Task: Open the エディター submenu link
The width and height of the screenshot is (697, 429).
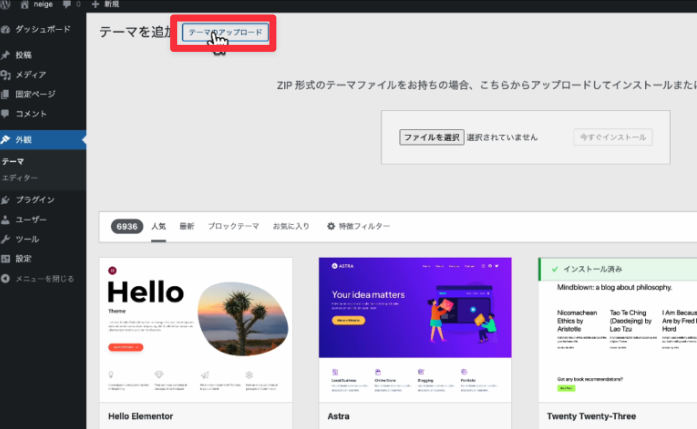Action: 20,177
